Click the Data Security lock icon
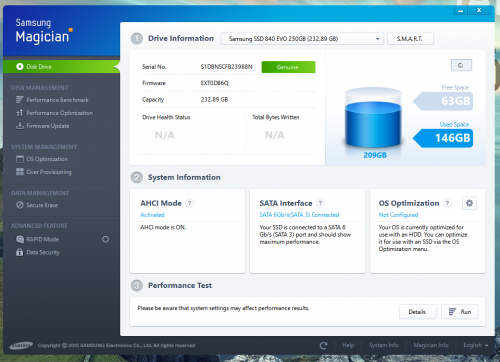500x362 pixels. click(x=20, y=252)
